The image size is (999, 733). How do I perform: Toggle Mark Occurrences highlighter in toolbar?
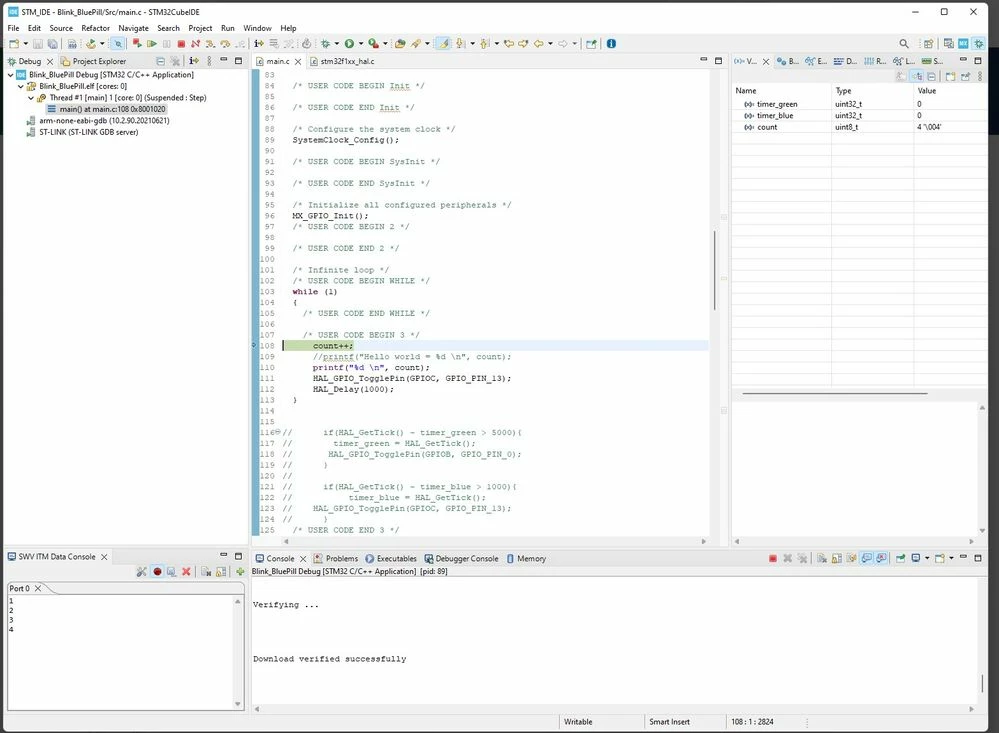[x=443, y=43]
